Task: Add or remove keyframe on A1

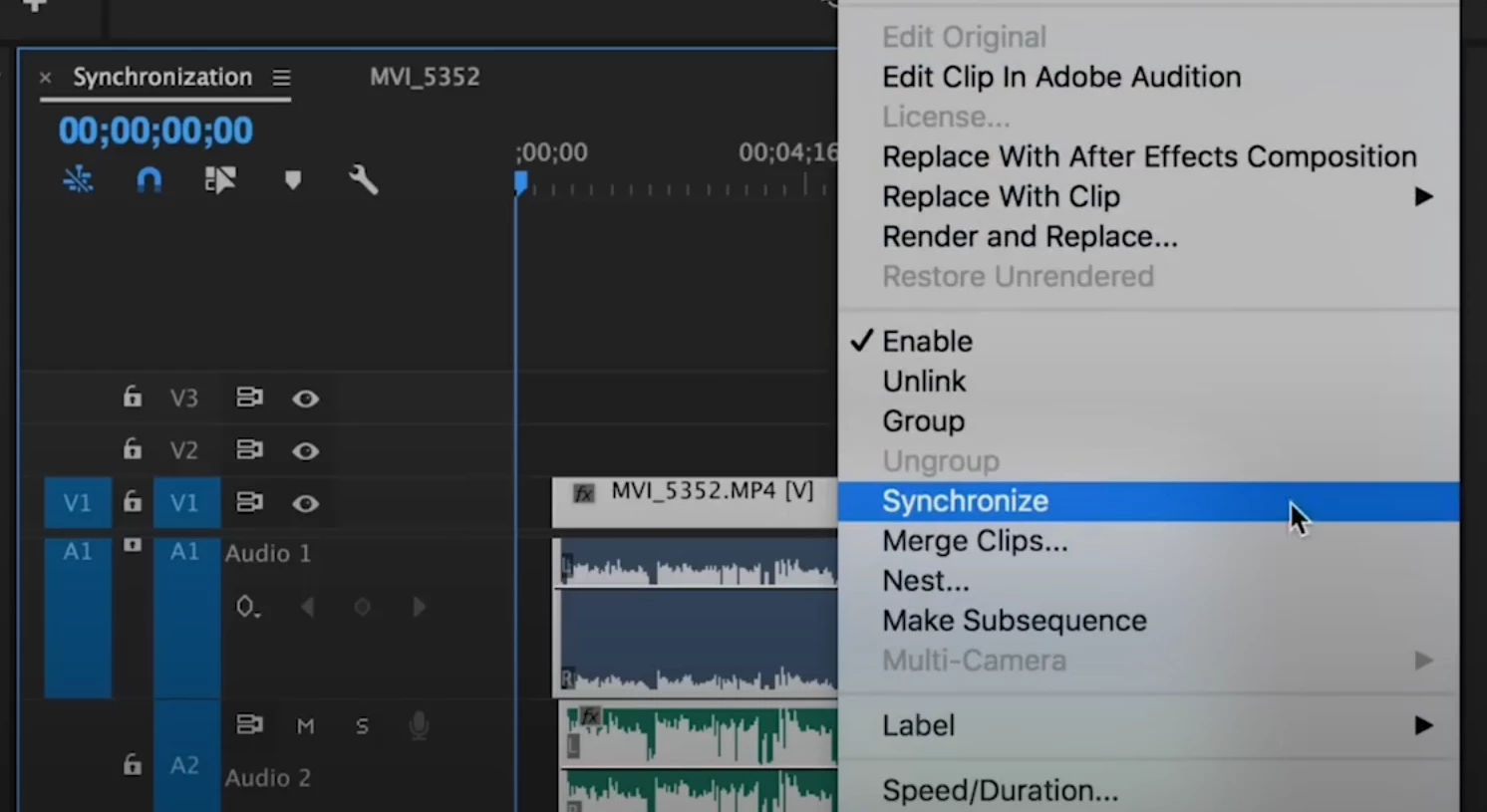Action: tap(363, 607)
